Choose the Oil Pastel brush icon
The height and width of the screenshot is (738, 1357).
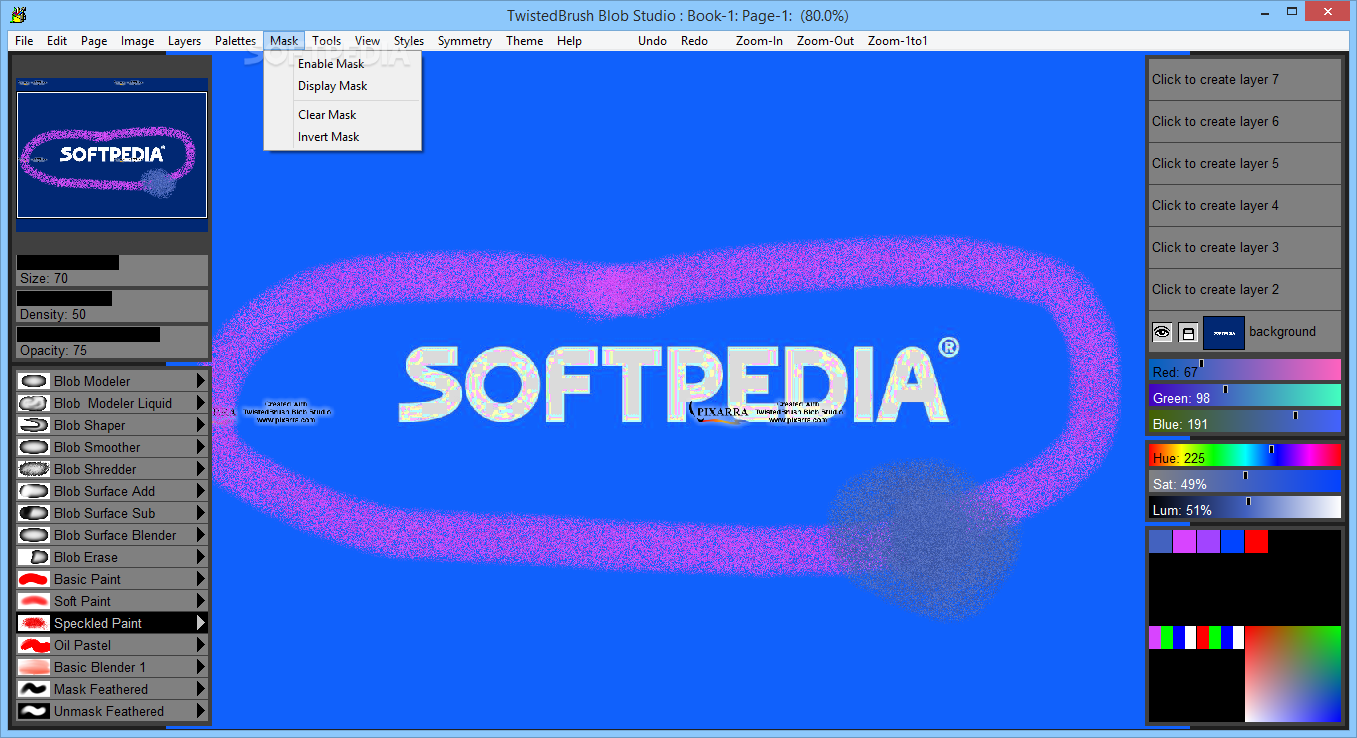(34, 645)
